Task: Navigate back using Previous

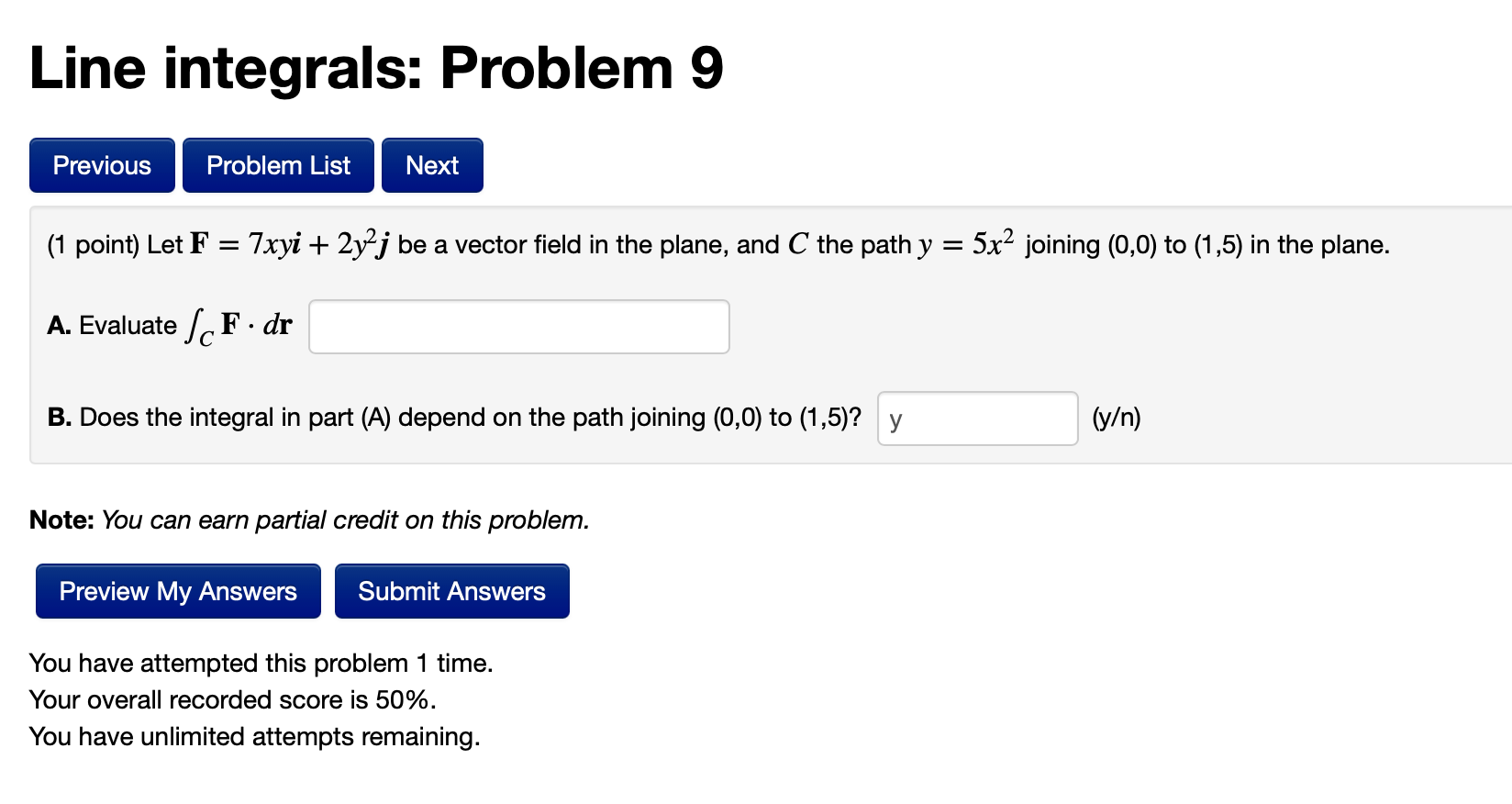Action: coord(101,165)
